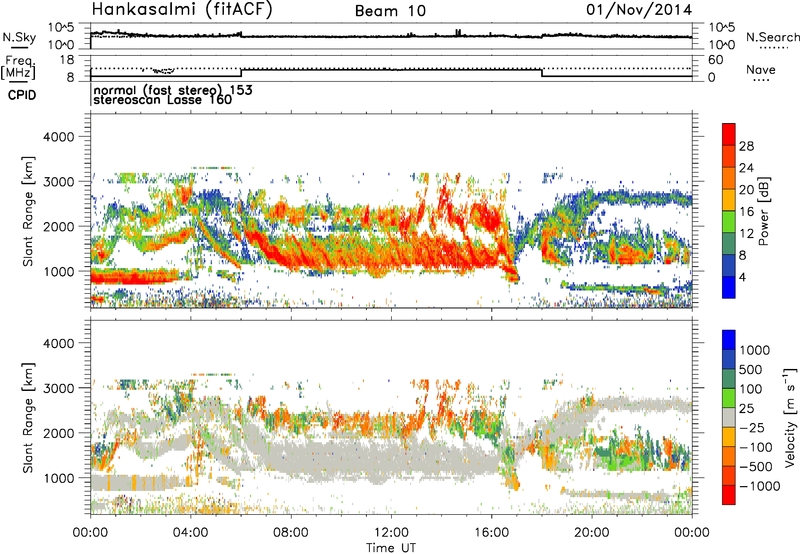Click the sky noise trace panel

pos(391,36)
